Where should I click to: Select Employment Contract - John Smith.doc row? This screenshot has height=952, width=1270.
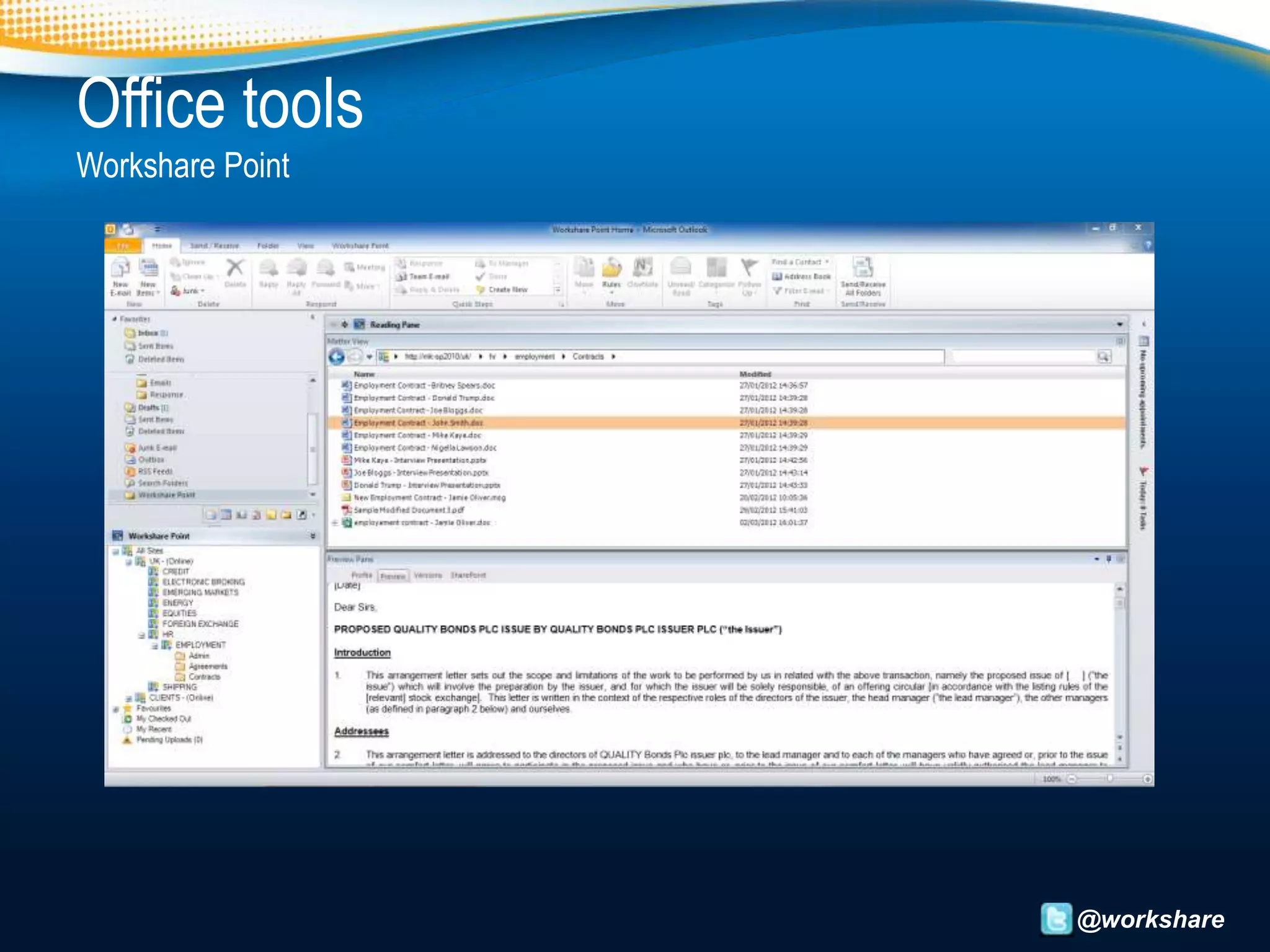[x=727, y=423]
